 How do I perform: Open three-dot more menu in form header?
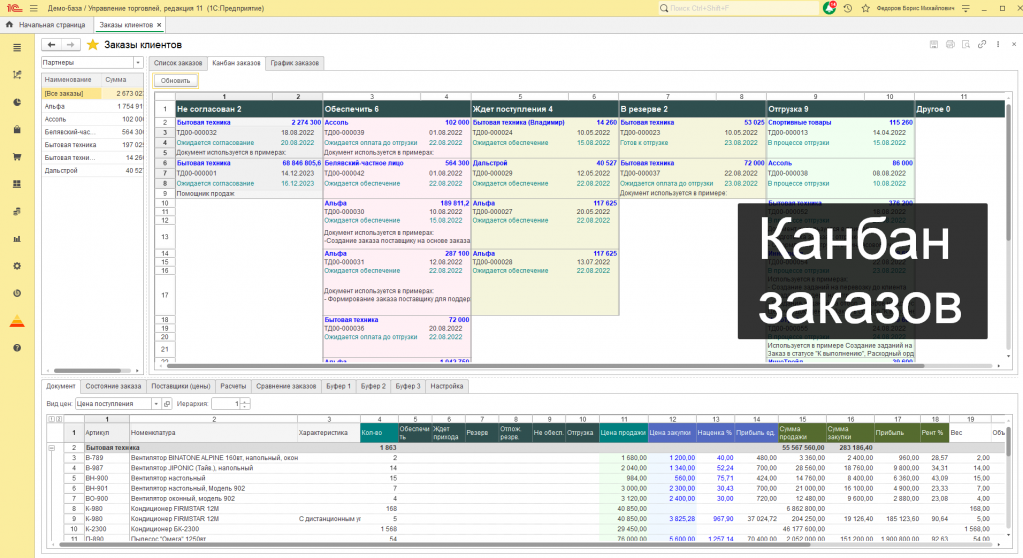[998, 44]
